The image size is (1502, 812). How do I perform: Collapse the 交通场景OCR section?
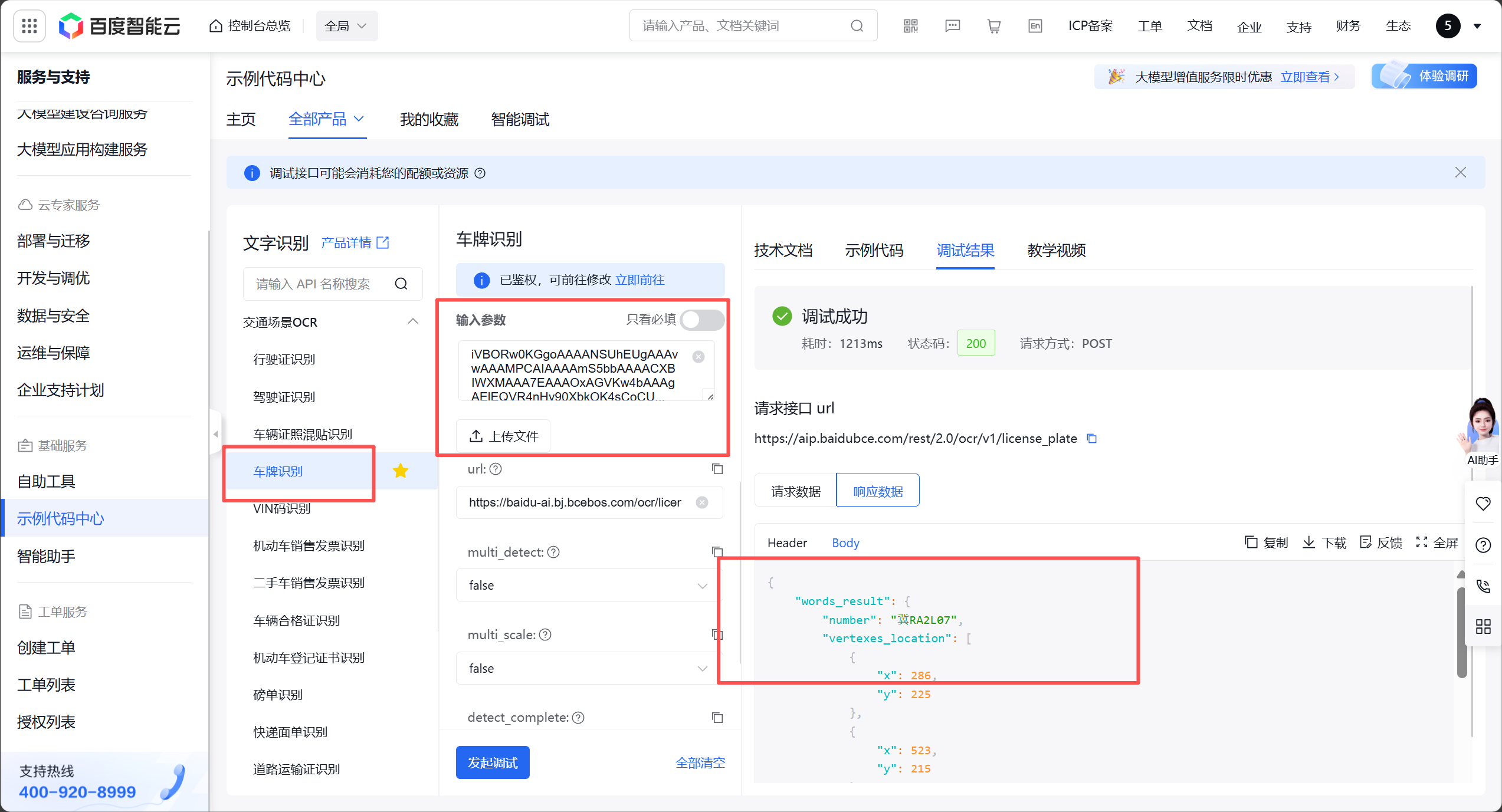click(x=412, y=321)
